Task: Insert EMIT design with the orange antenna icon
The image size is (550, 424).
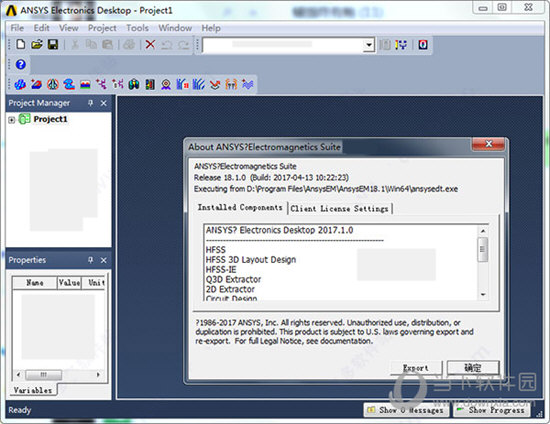Action: pos(231,85)
